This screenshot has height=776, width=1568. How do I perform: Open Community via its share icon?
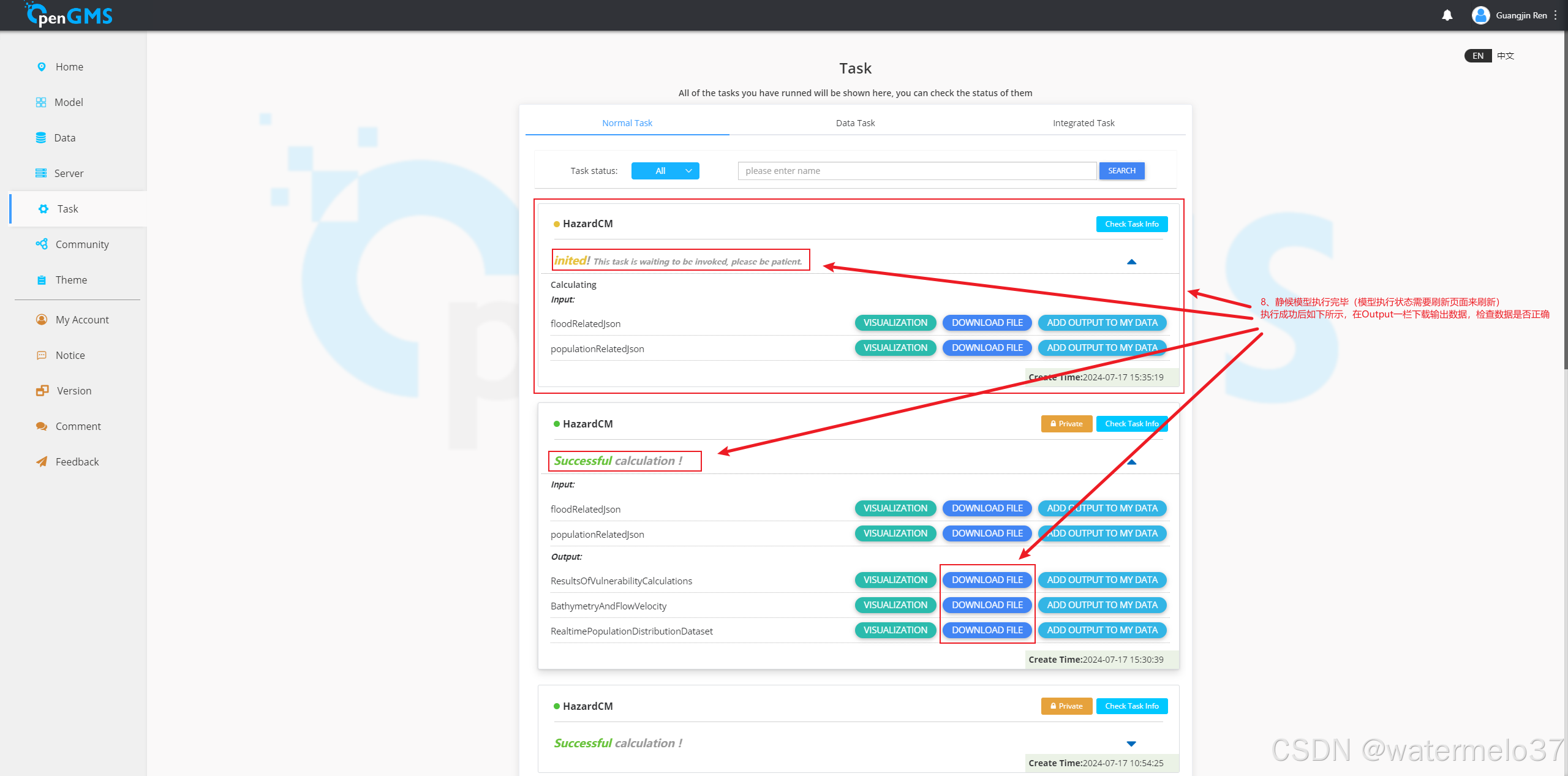coord(42,244)
